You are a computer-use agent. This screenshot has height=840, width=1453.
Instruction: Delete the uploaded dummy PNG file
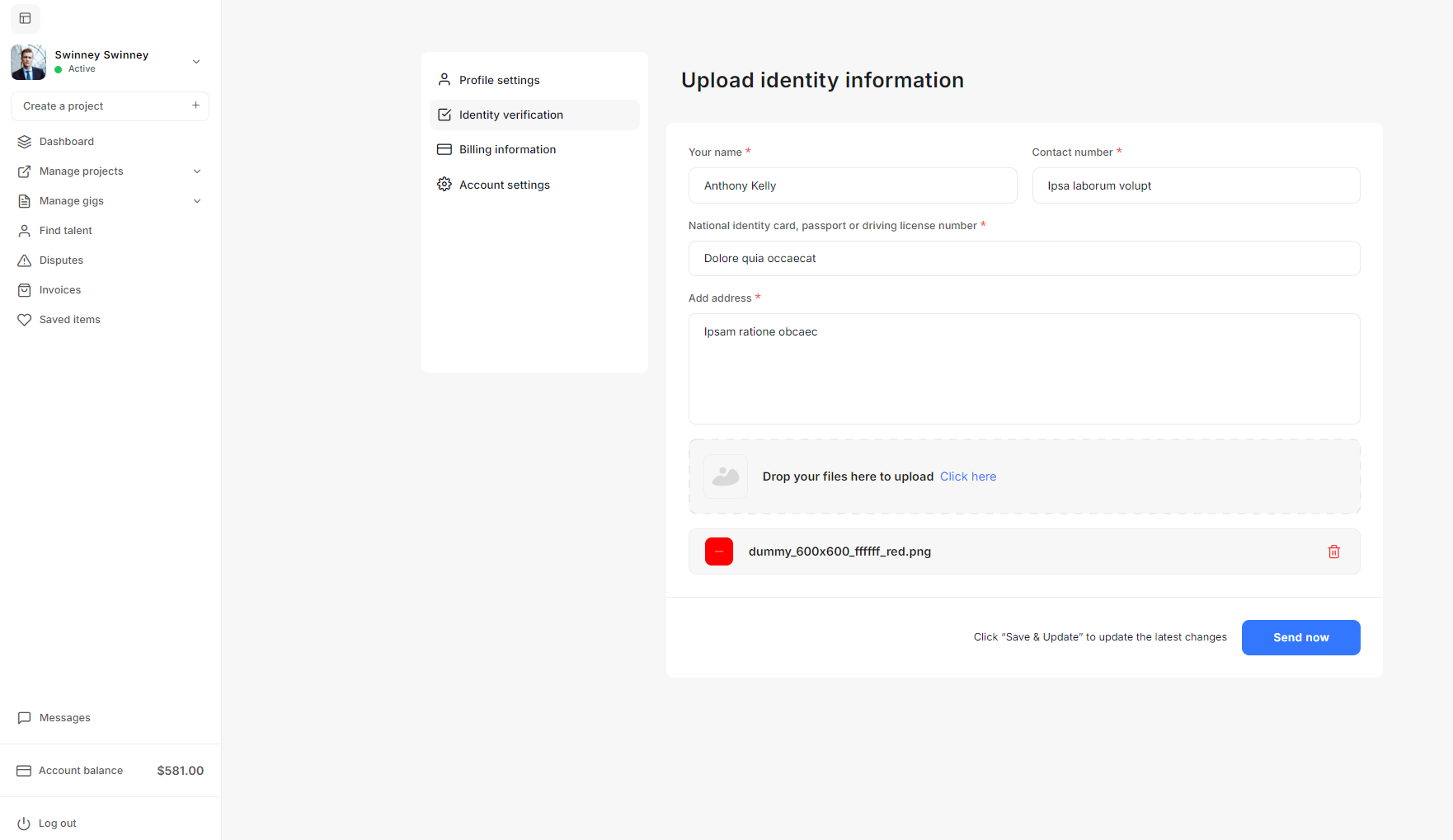click(x=1333, y=551)
